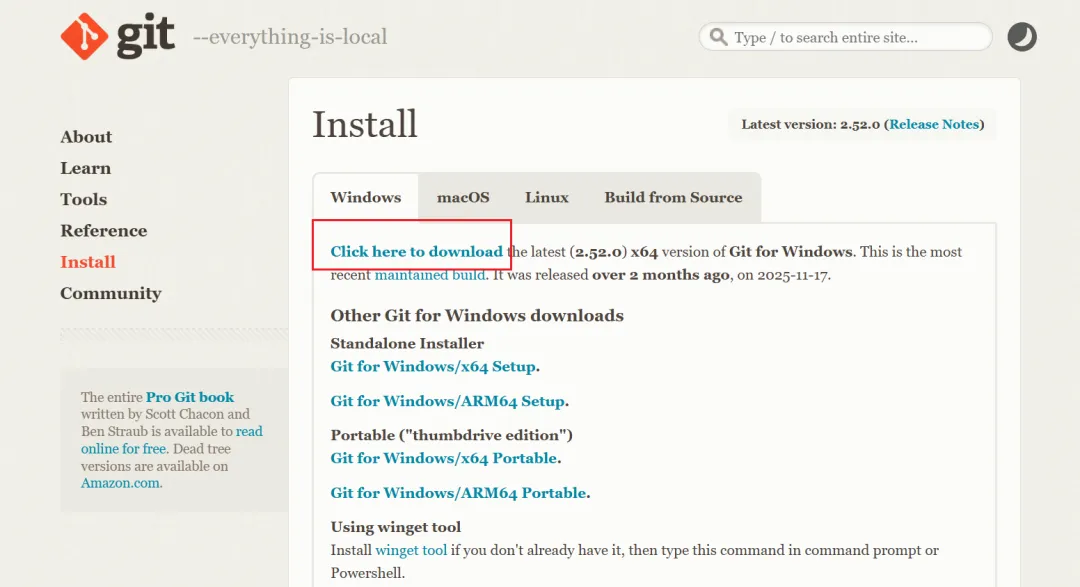Switch to the Linux tab

(547, 198)
